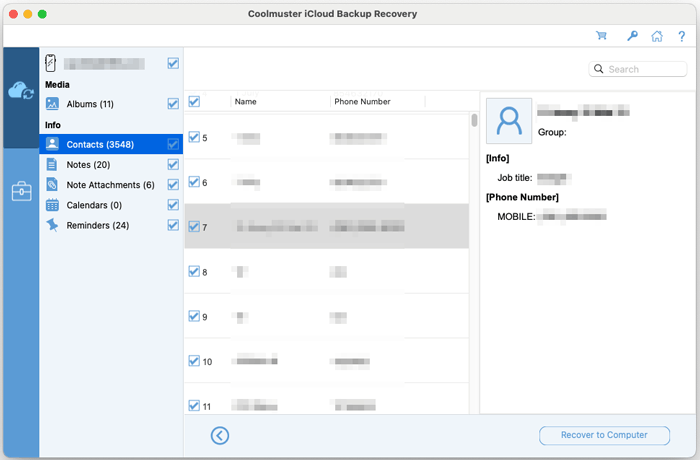Uncheck contact row 5 checkbox
Image resolution: width=700 pixels, height=460 pixels.
[x=194, y=137]
